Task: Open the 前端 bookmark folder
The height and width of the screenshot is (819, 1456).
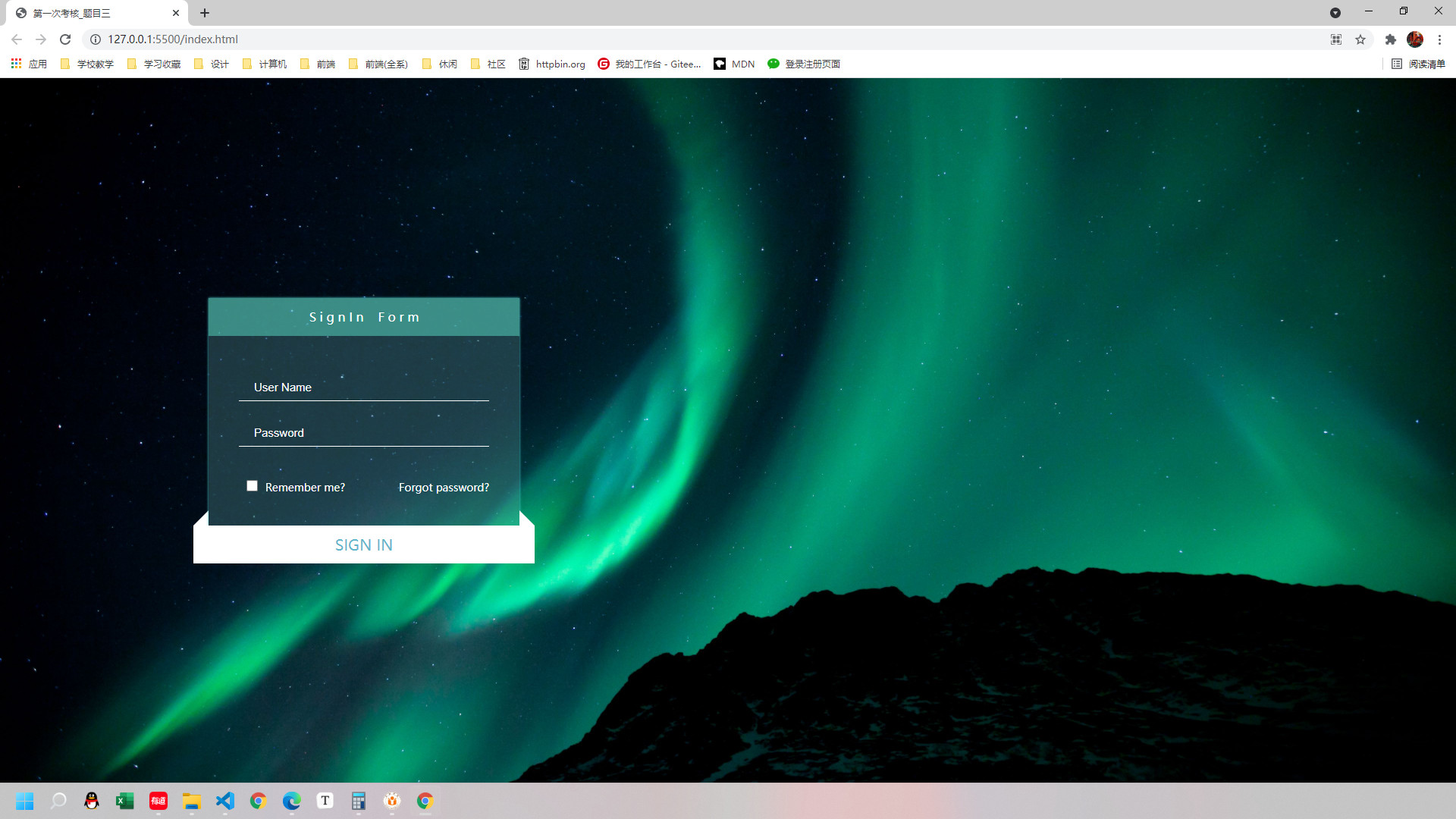Action: point(317,64)
